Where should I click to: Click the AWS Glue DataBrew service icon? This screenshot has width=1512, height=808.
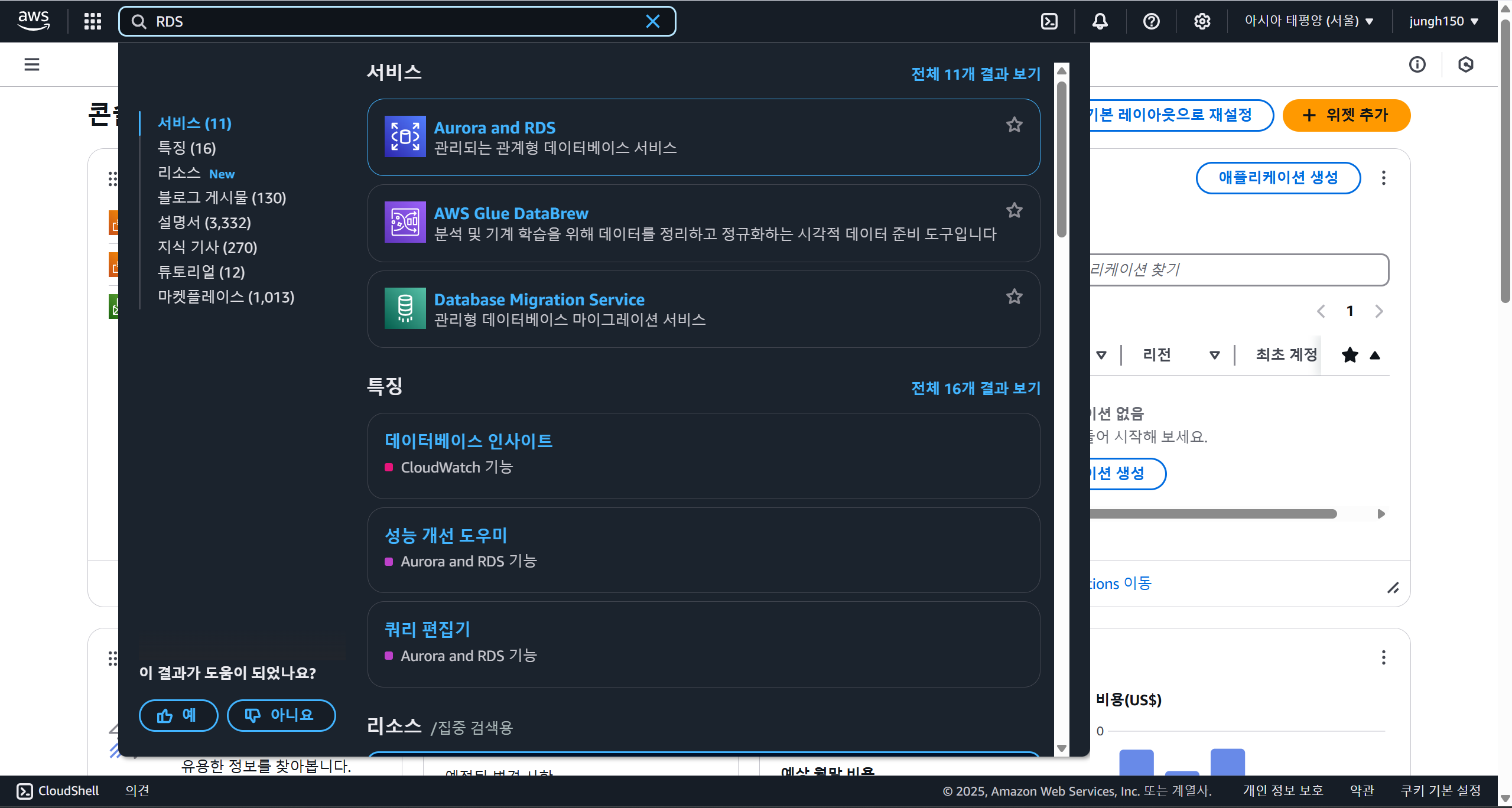pyautogui.click(x=405, y=222)
